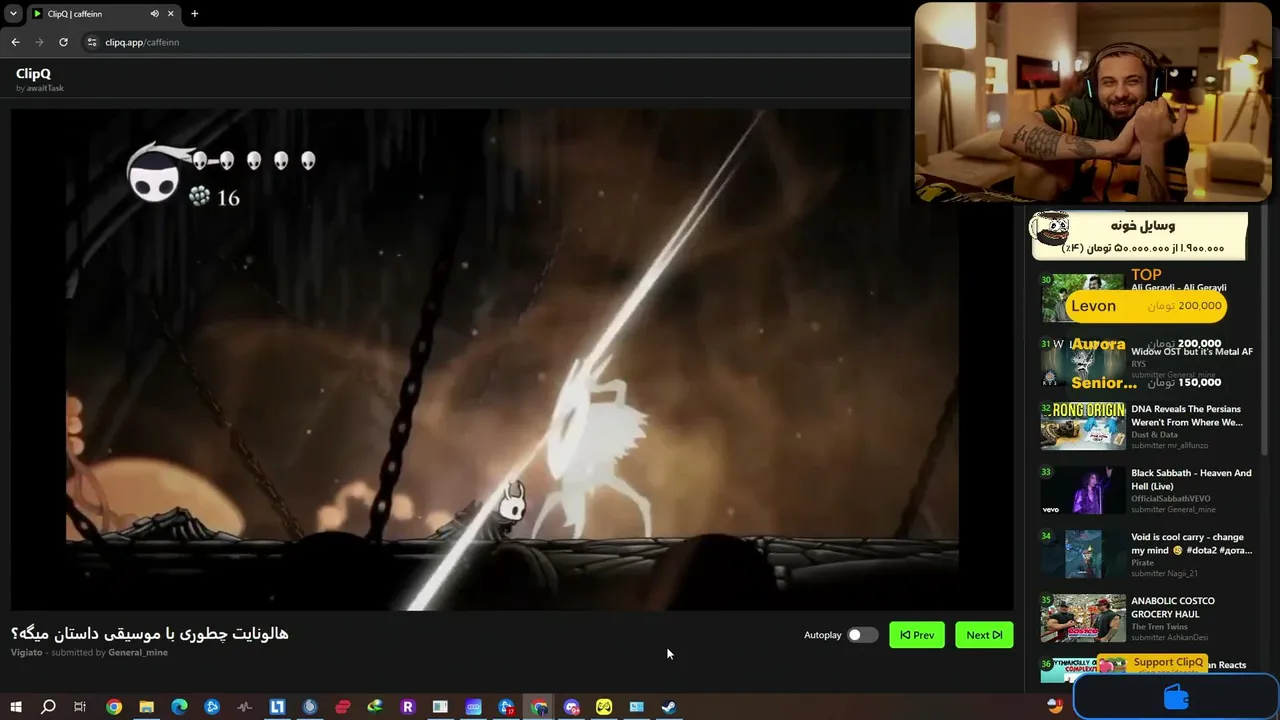
Task: Open Task View on the taskbar
Action: [80, 707]
